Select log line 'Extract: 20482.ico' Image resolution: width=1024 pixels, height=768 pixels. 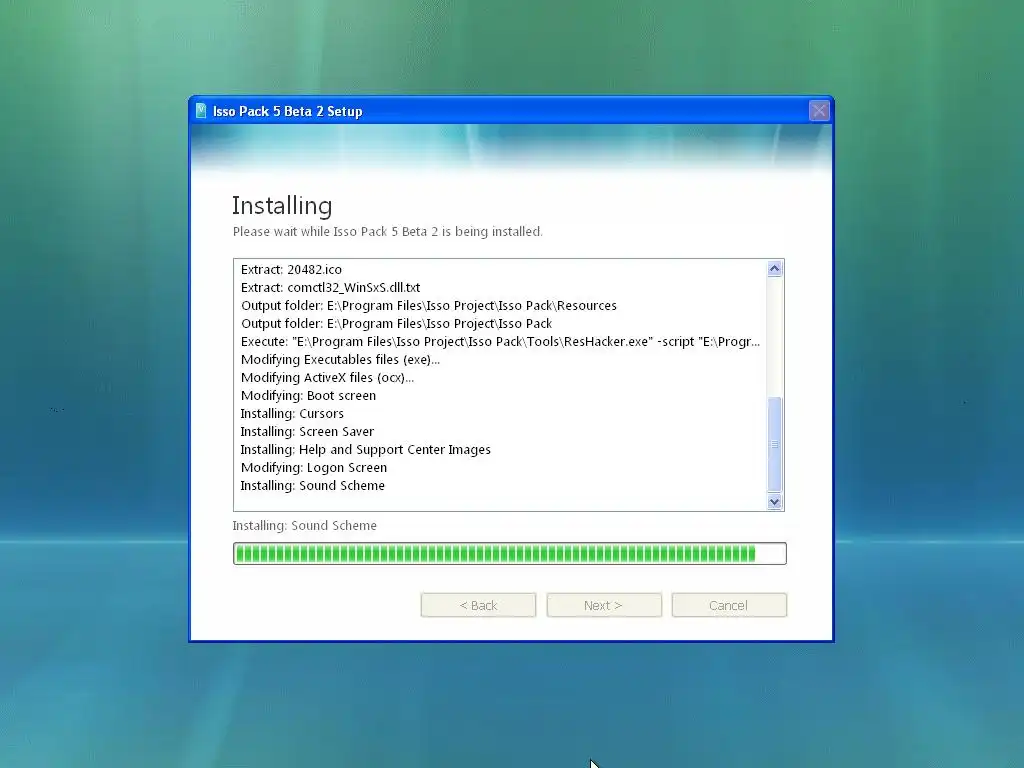(291, 270)
